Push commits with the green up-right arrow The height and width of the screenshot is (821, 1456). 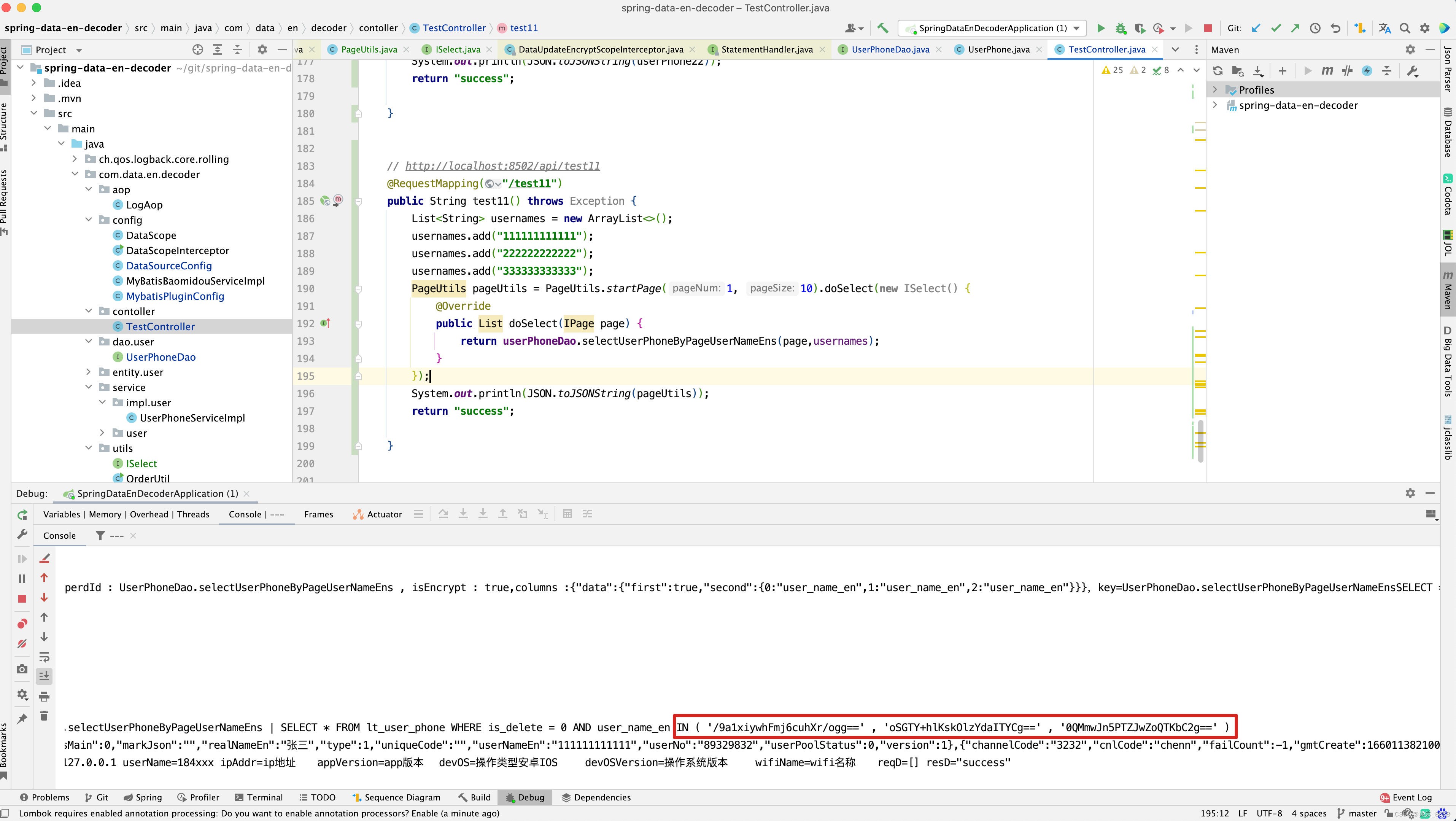(1295, 28)
